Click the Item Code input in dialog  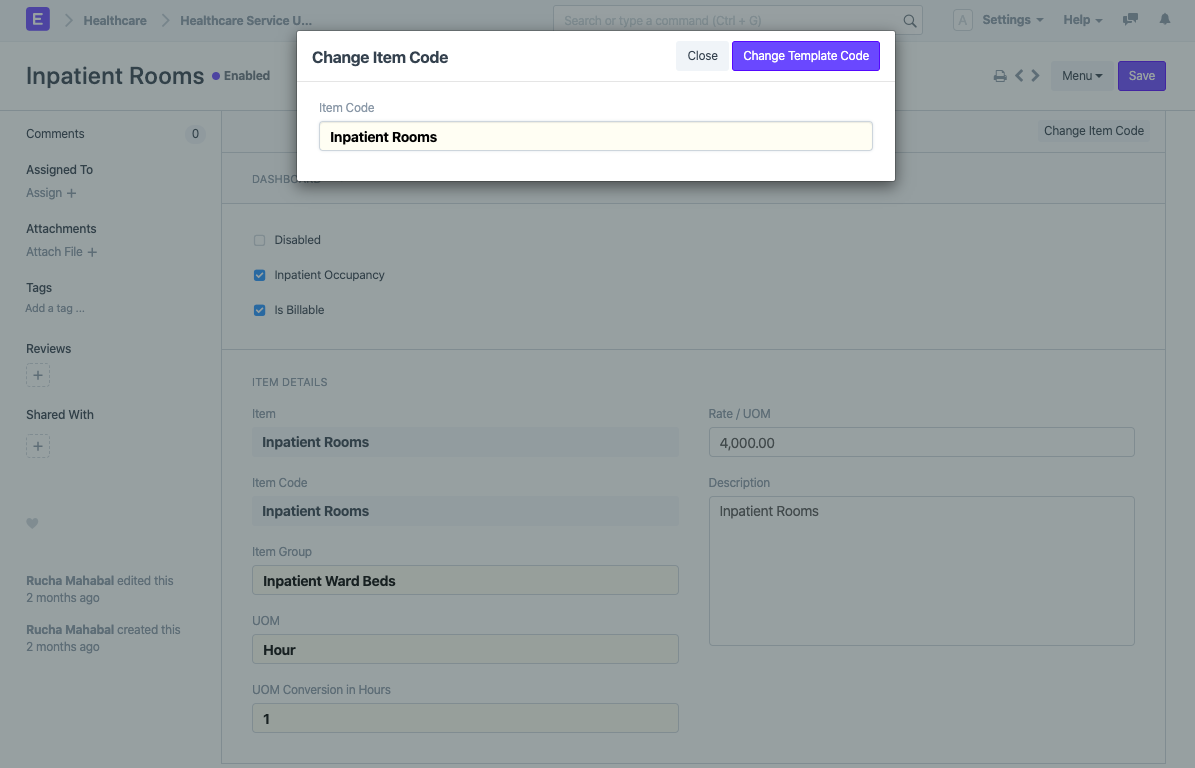[595, 137]
